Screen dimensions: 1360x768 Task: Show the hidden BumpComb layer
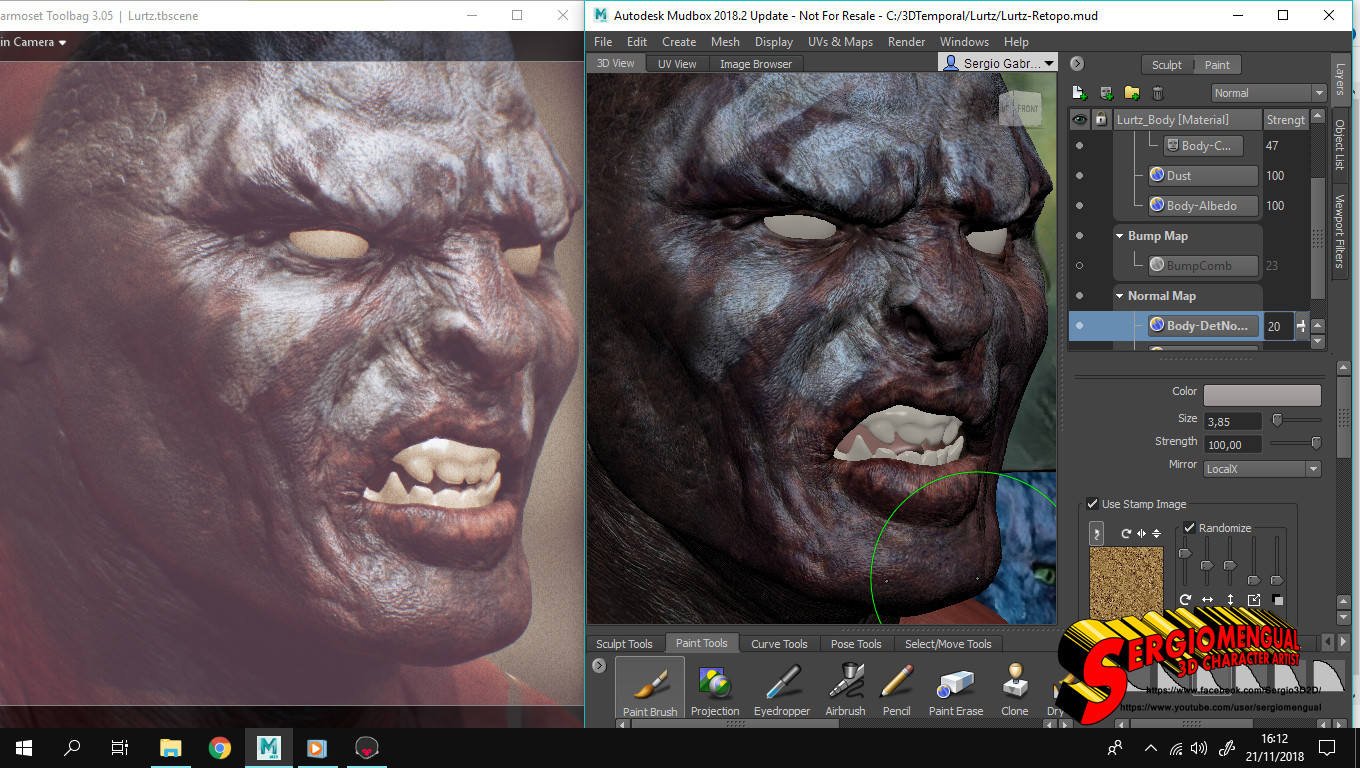click(x=1079, y=266)
